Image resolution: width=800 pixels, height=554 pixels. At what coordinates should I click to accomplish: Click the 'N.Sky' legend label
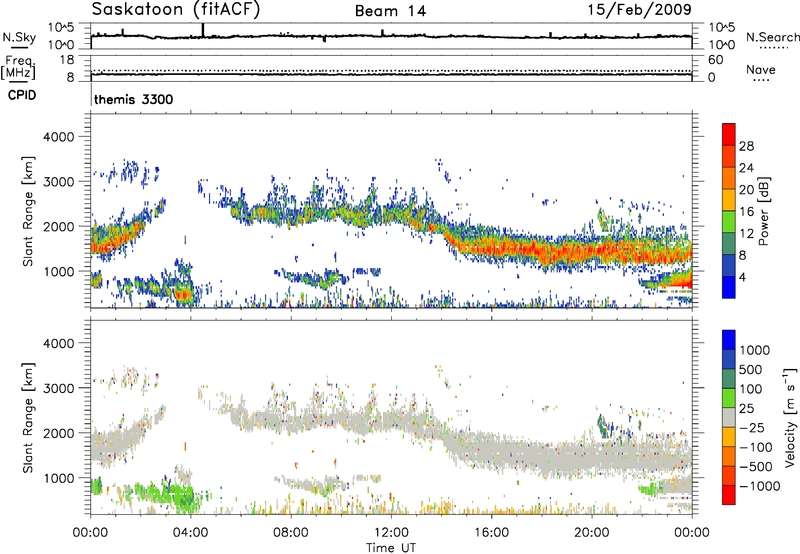(19, 37)
